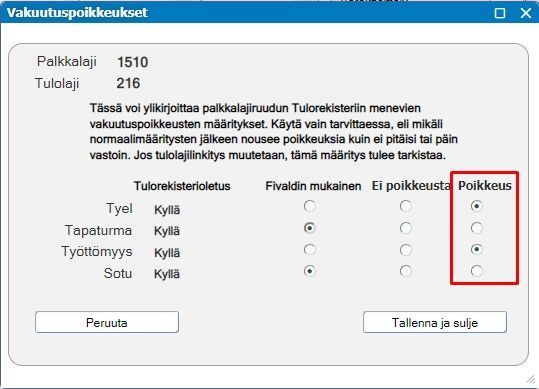Click the Poikkeus column header

point(485,186)
